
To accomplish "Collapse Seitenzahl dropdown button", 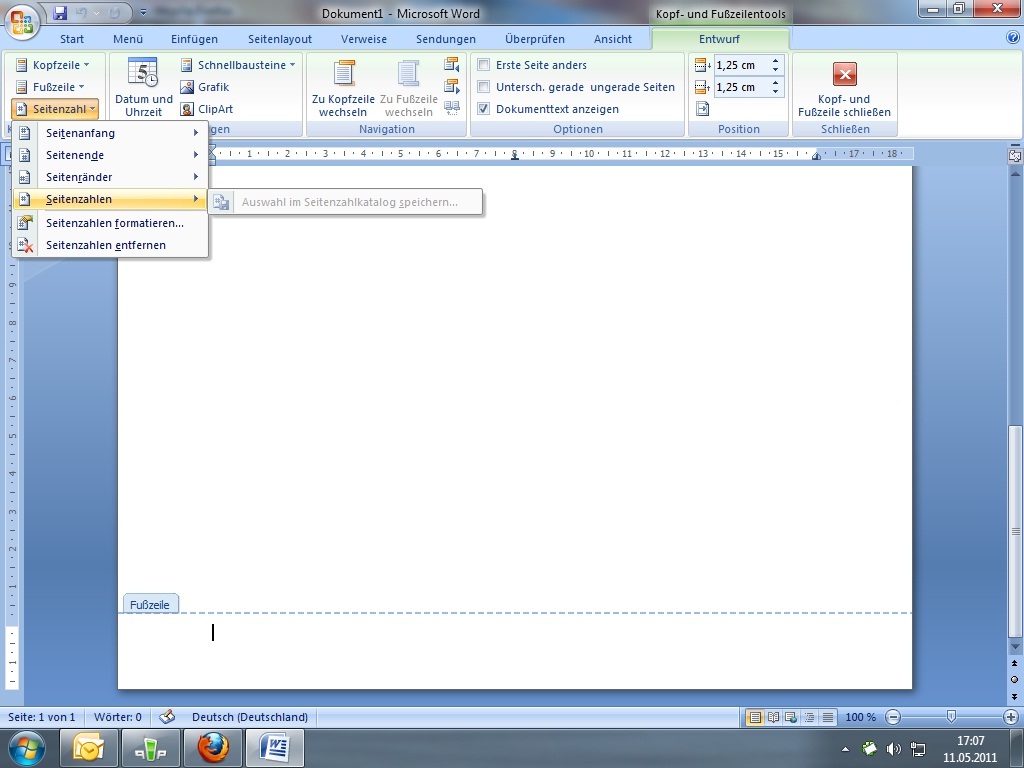I will [x=55, y=109].
